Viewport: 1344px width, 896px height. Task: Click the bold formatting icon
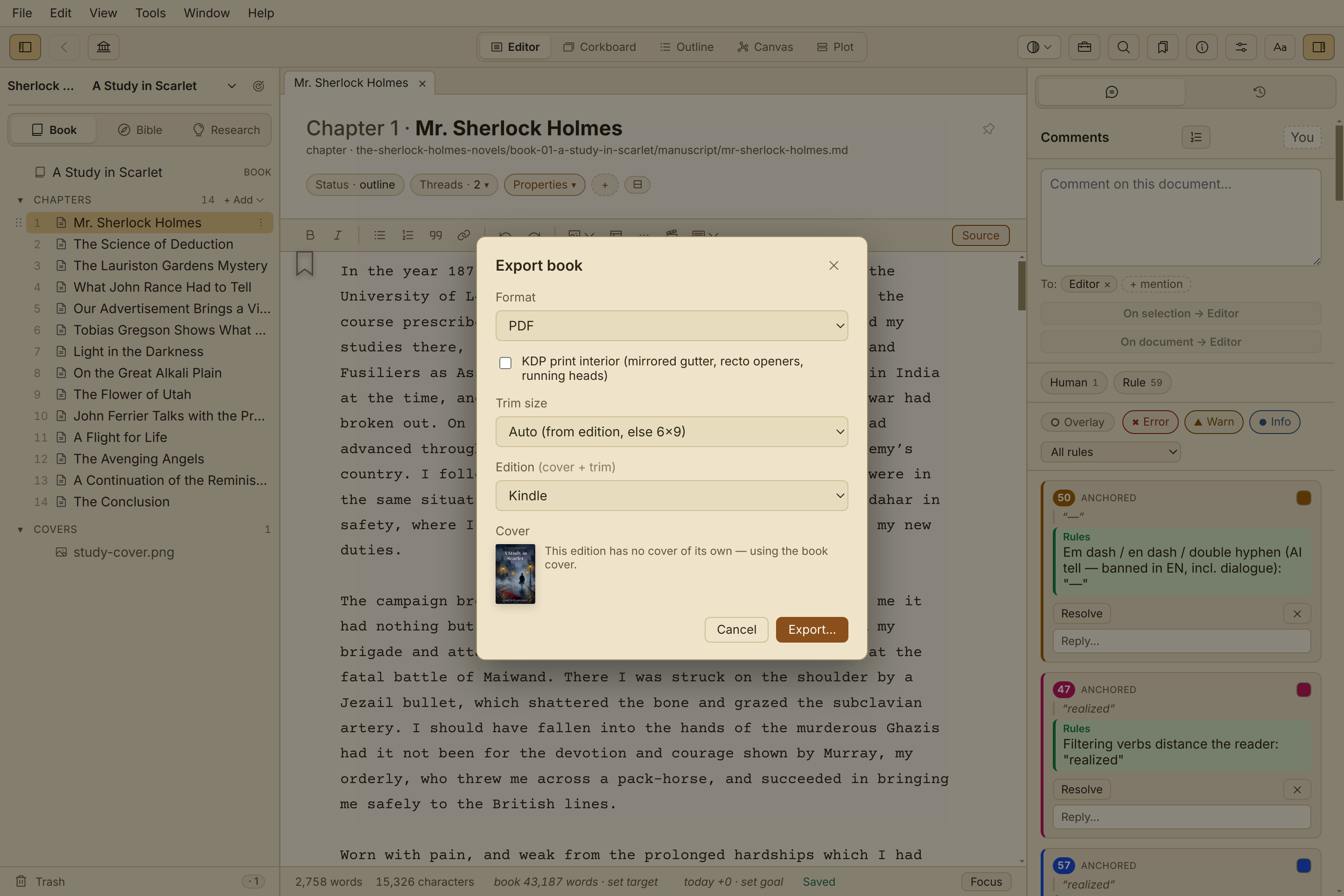point(310,235)
